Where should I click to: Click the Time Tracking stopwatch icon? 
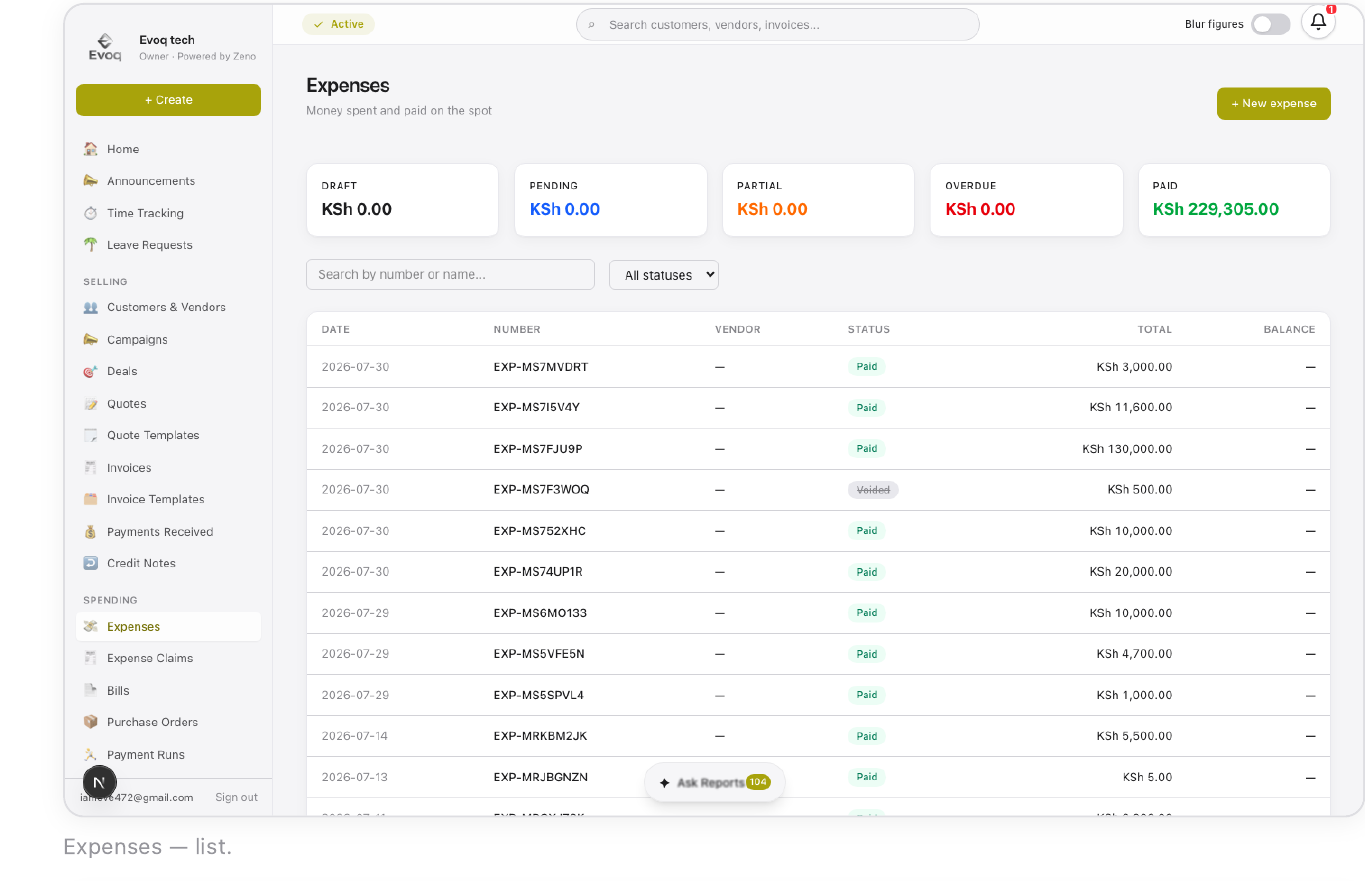[91, 213]
